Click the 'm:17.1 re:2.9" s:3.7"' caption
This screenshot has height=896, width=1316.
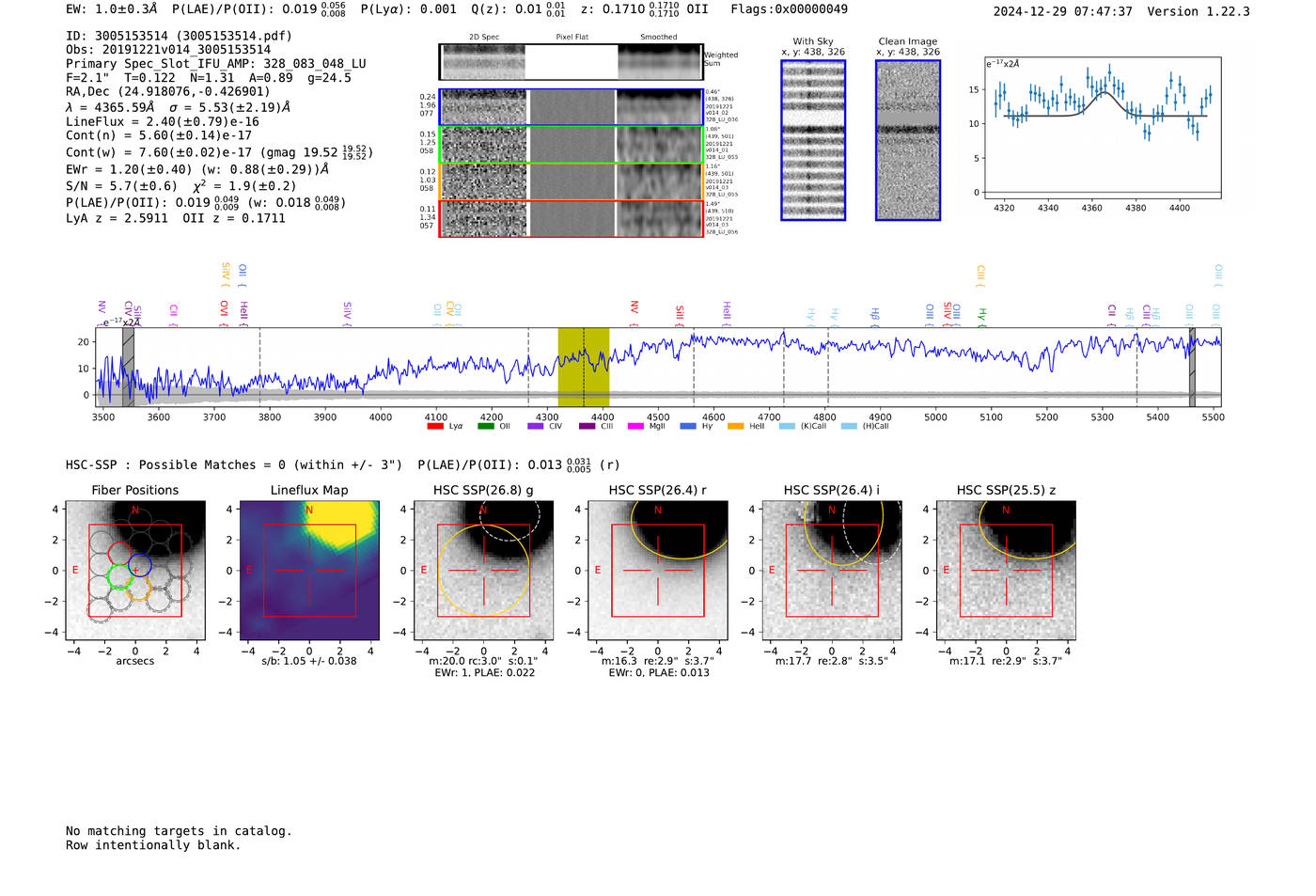1006,661
